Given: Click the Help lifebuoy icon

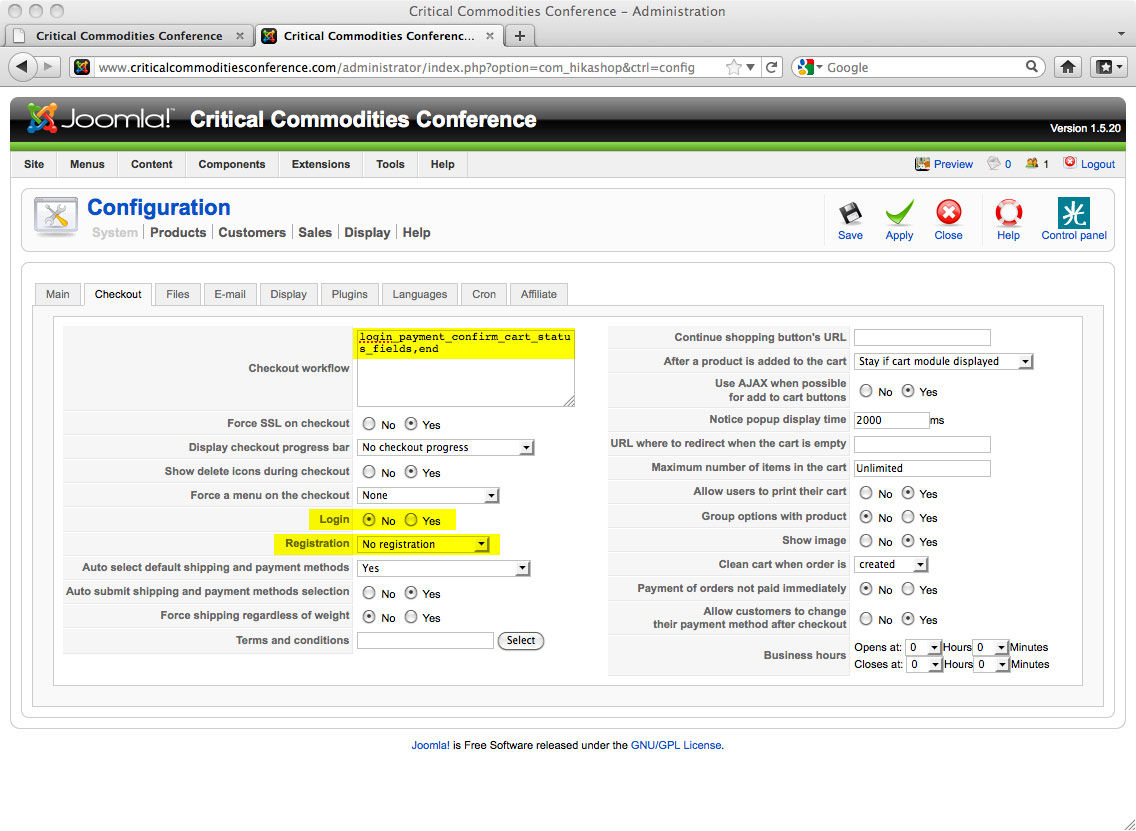Looking at the screenshot, I should (x=1008, y=213).
